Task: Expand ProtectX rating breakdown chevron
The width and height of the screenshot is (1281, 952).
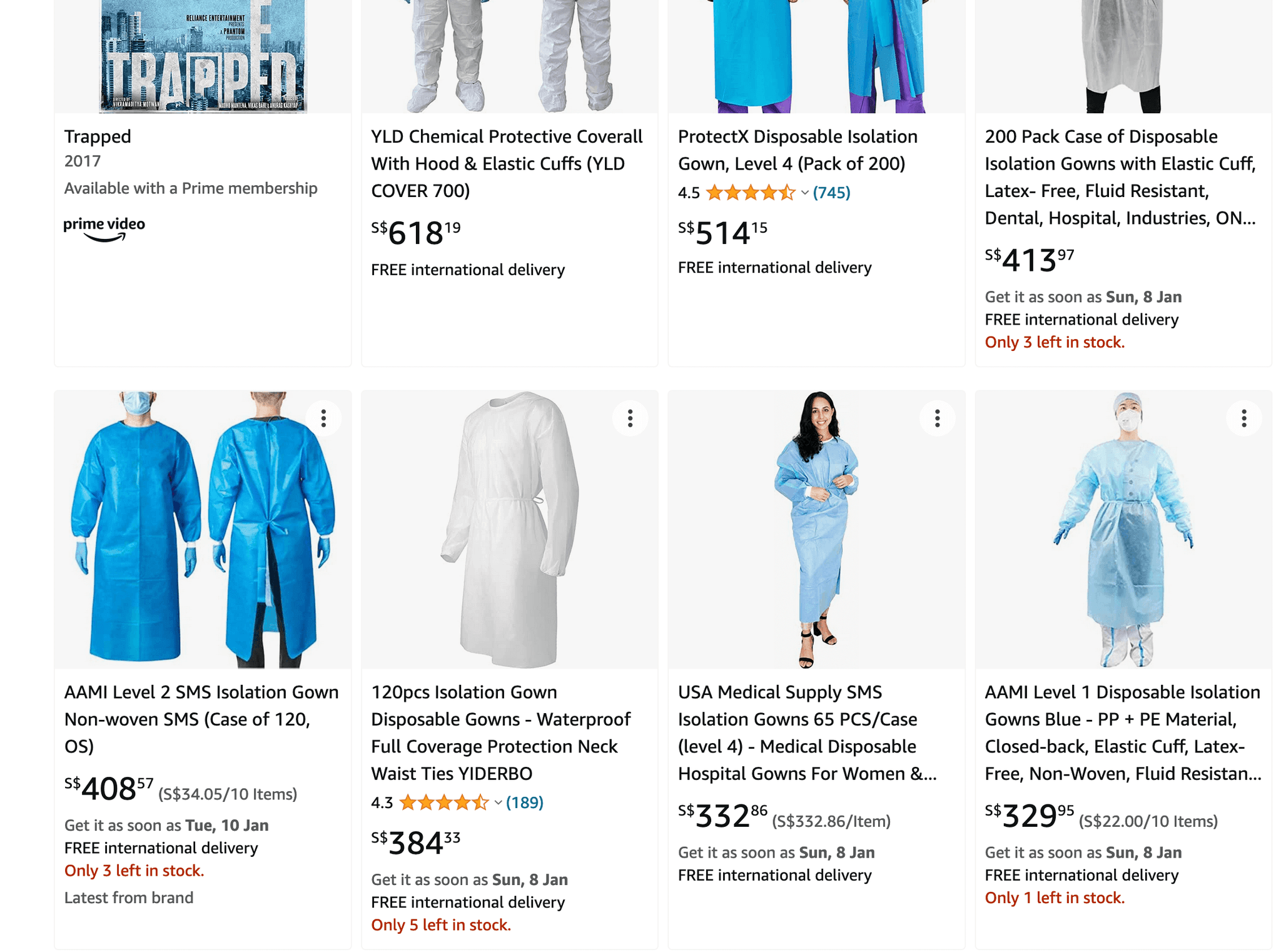Action: [805, 193]
